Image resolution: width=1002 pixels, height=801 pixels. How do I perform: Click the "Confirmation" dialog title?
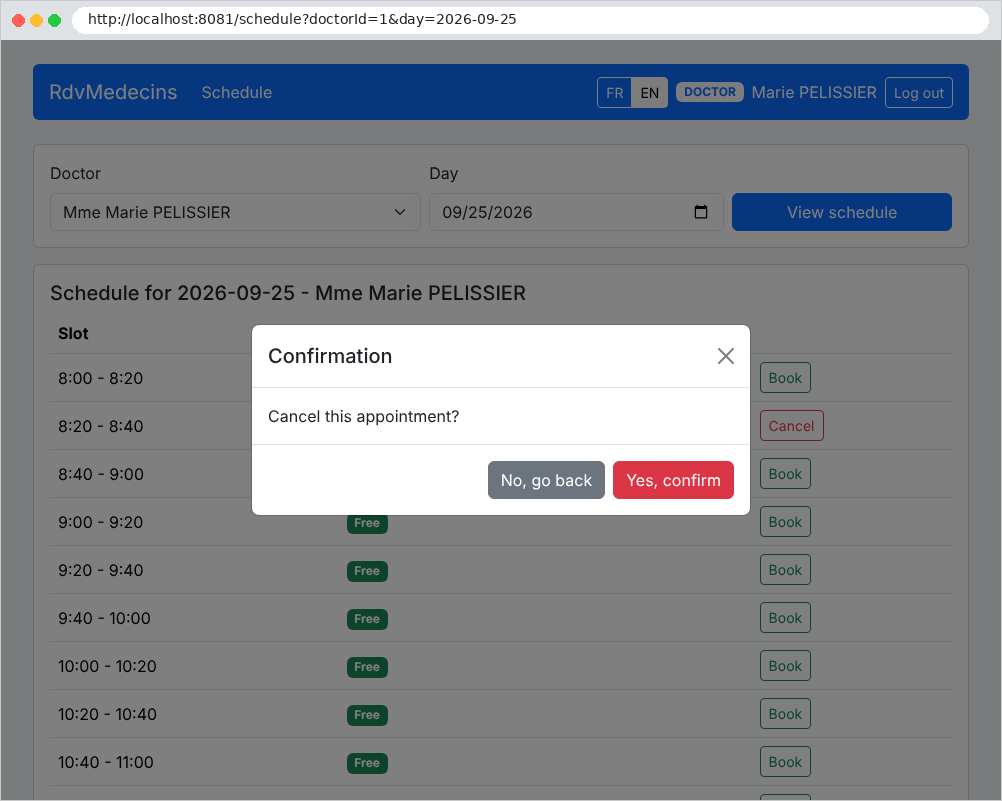pyautogui.click(x=330, y=356)
